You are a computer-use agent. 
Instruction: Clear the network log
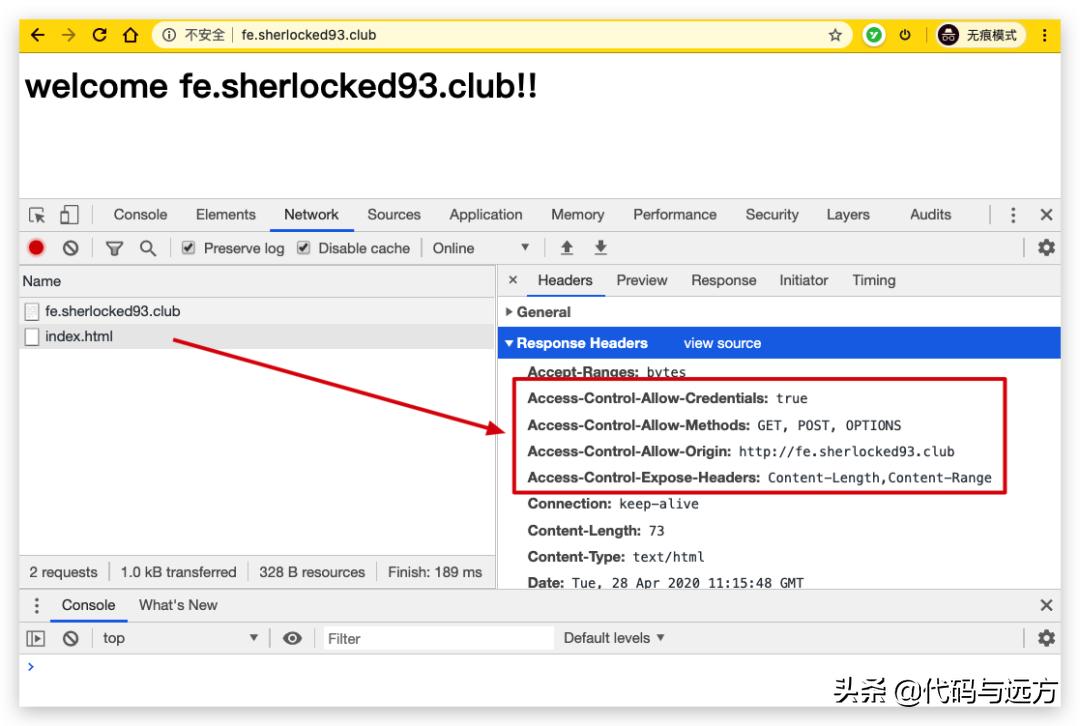pyautogui.click(x=70, y=248)
